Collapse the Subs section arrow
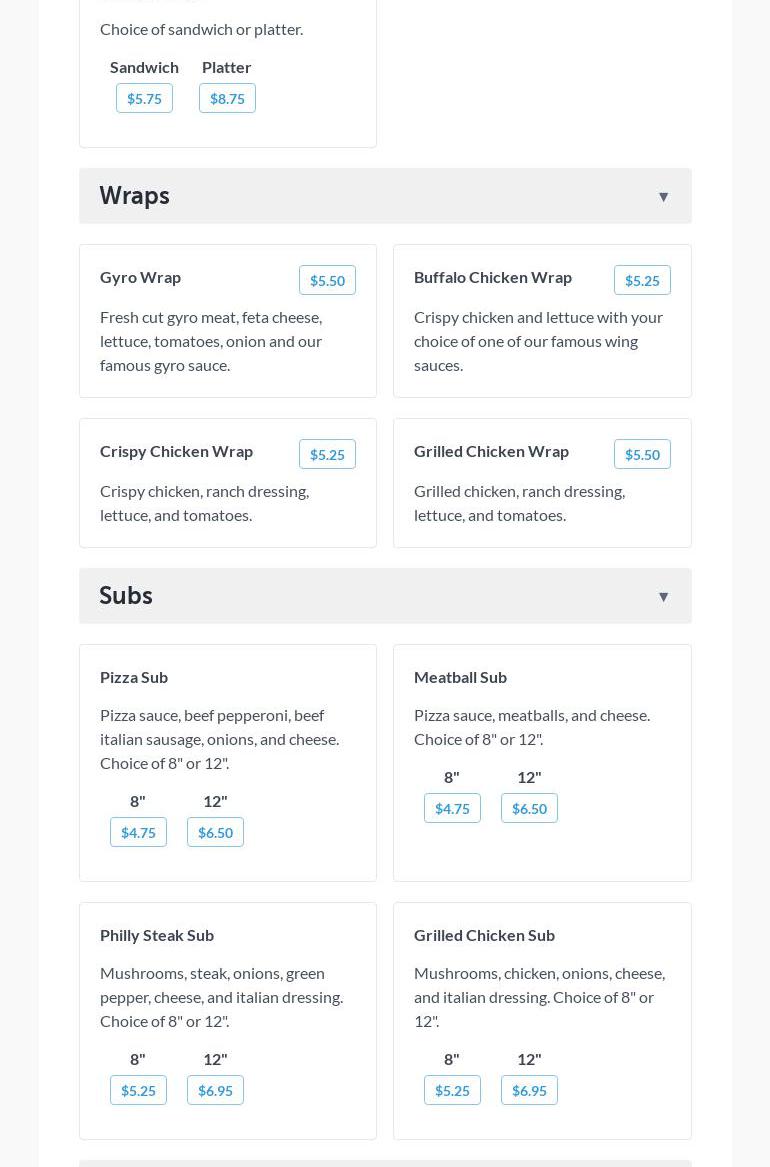Image resolution: width=770 pixels, height=1167 pixels. [x=663, y=597]
